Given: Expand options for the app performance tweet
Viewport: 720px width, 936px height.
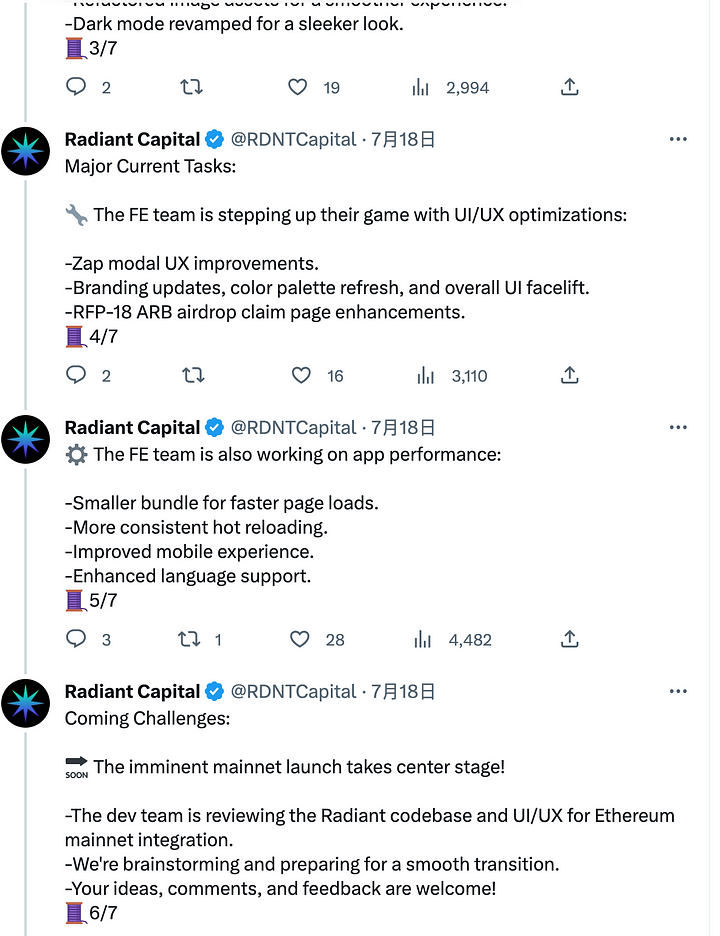Looking at the screenshot, I should pos(678,427).
